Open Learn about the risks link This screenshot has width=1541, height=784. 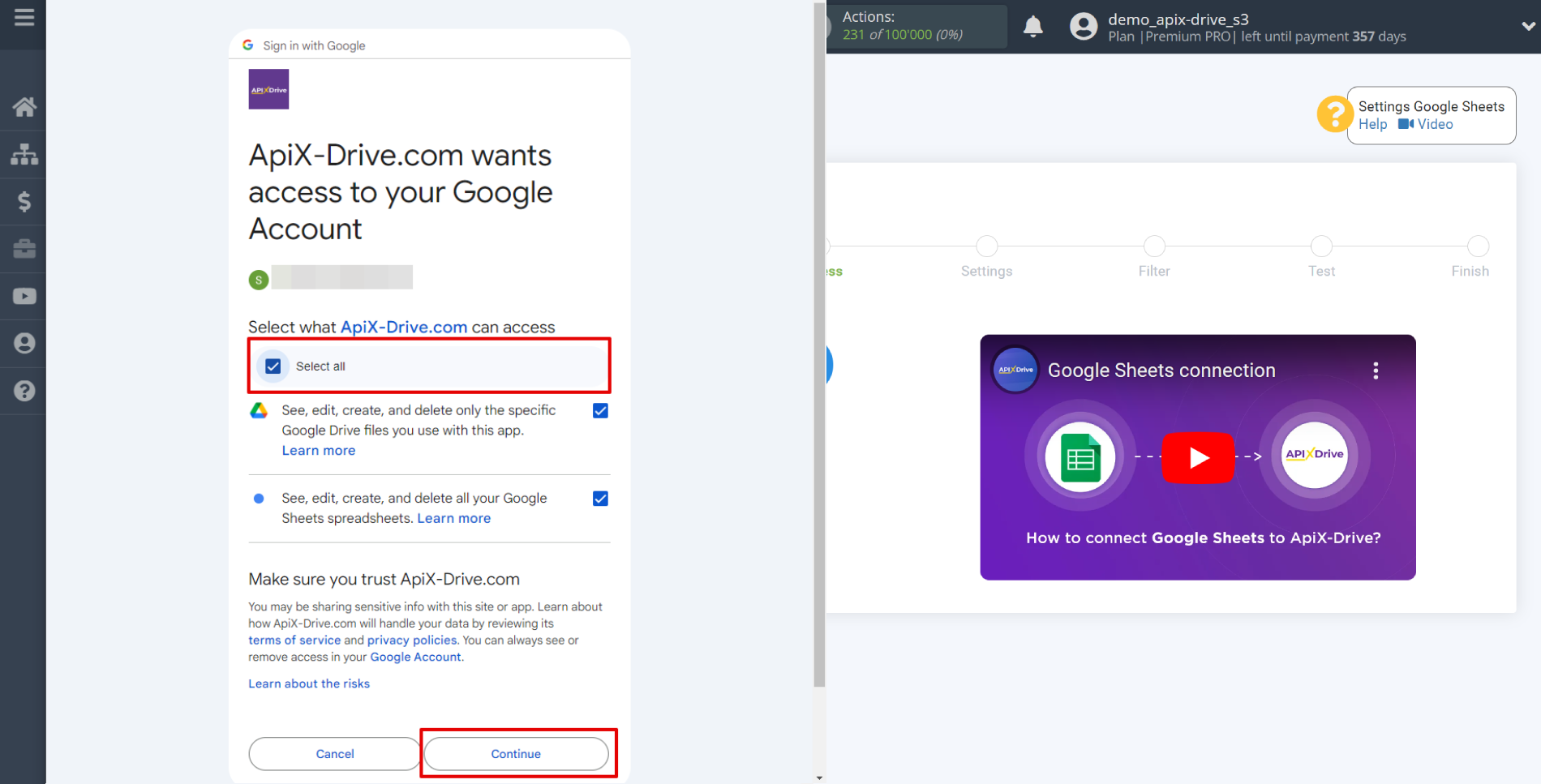click(309, 683)
